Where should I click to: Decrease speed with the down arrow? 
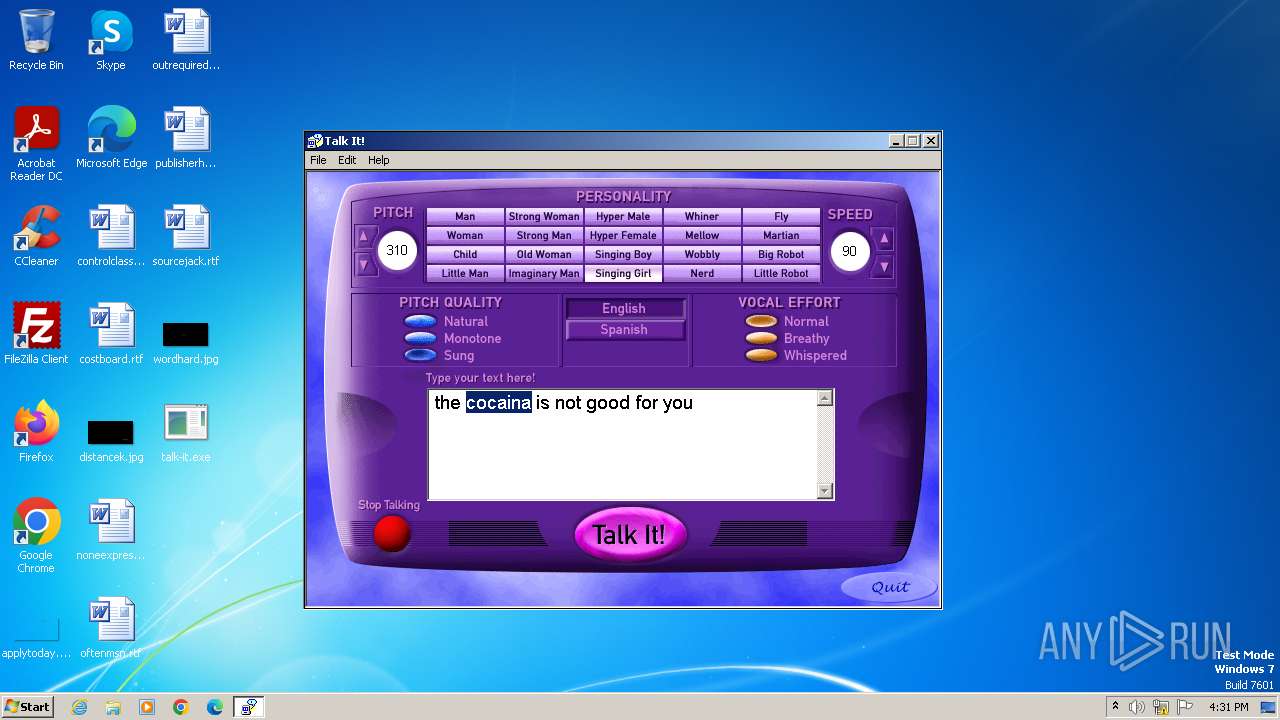[x=884, y=267]
